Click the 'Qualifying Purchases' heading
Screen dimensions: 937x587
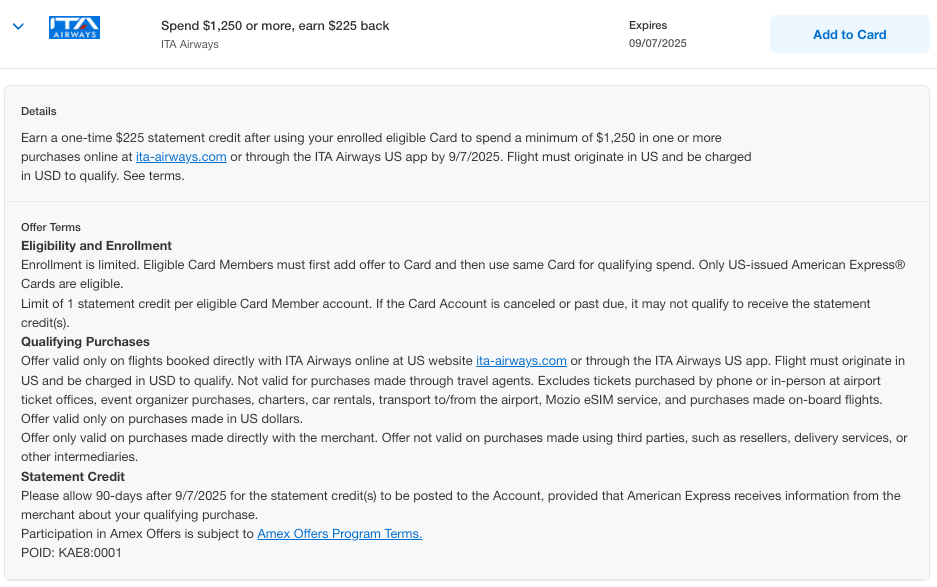[x=85, y=342]
